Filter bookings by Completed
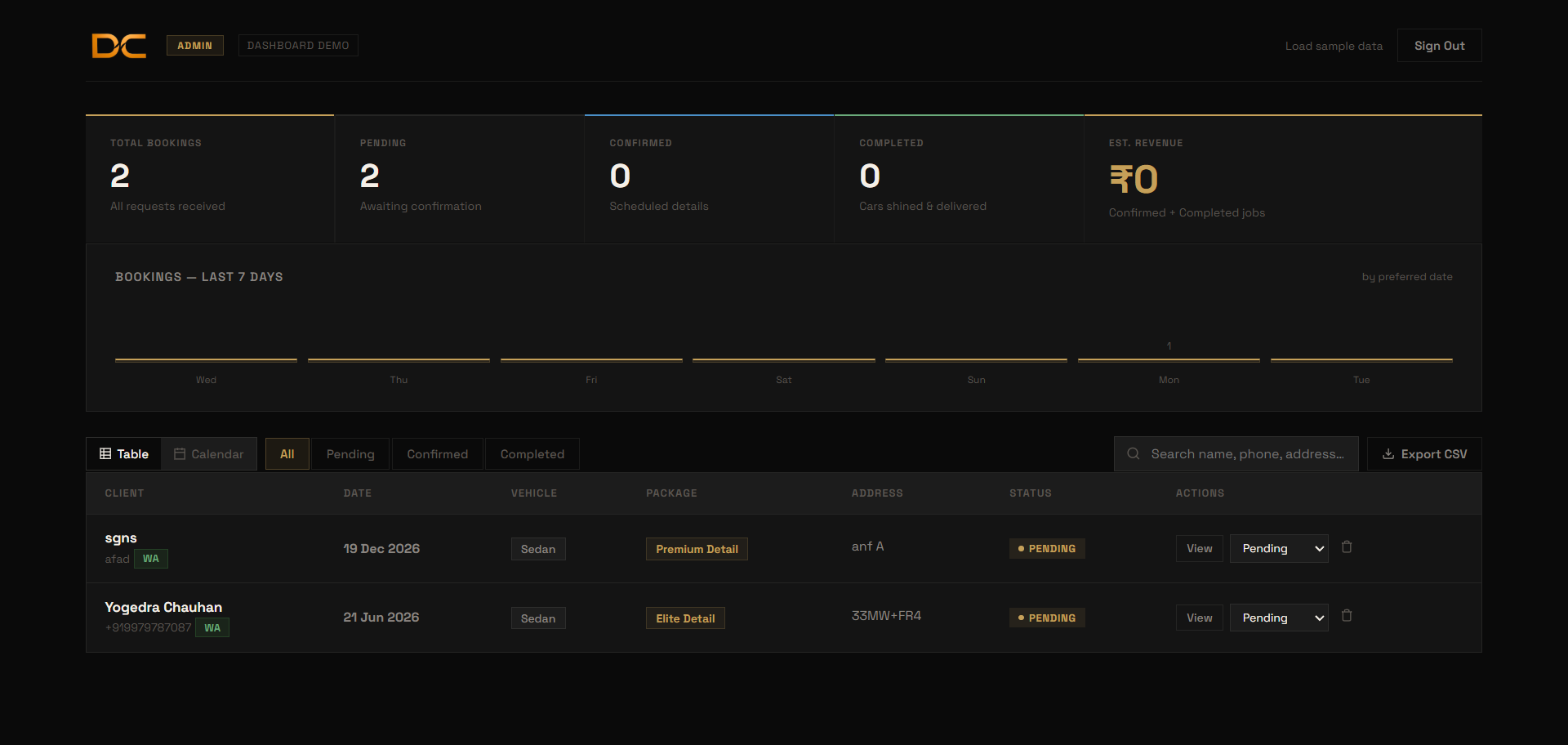Image resolution: width=1568 pixels, height=745 pixels. (532, 453)
